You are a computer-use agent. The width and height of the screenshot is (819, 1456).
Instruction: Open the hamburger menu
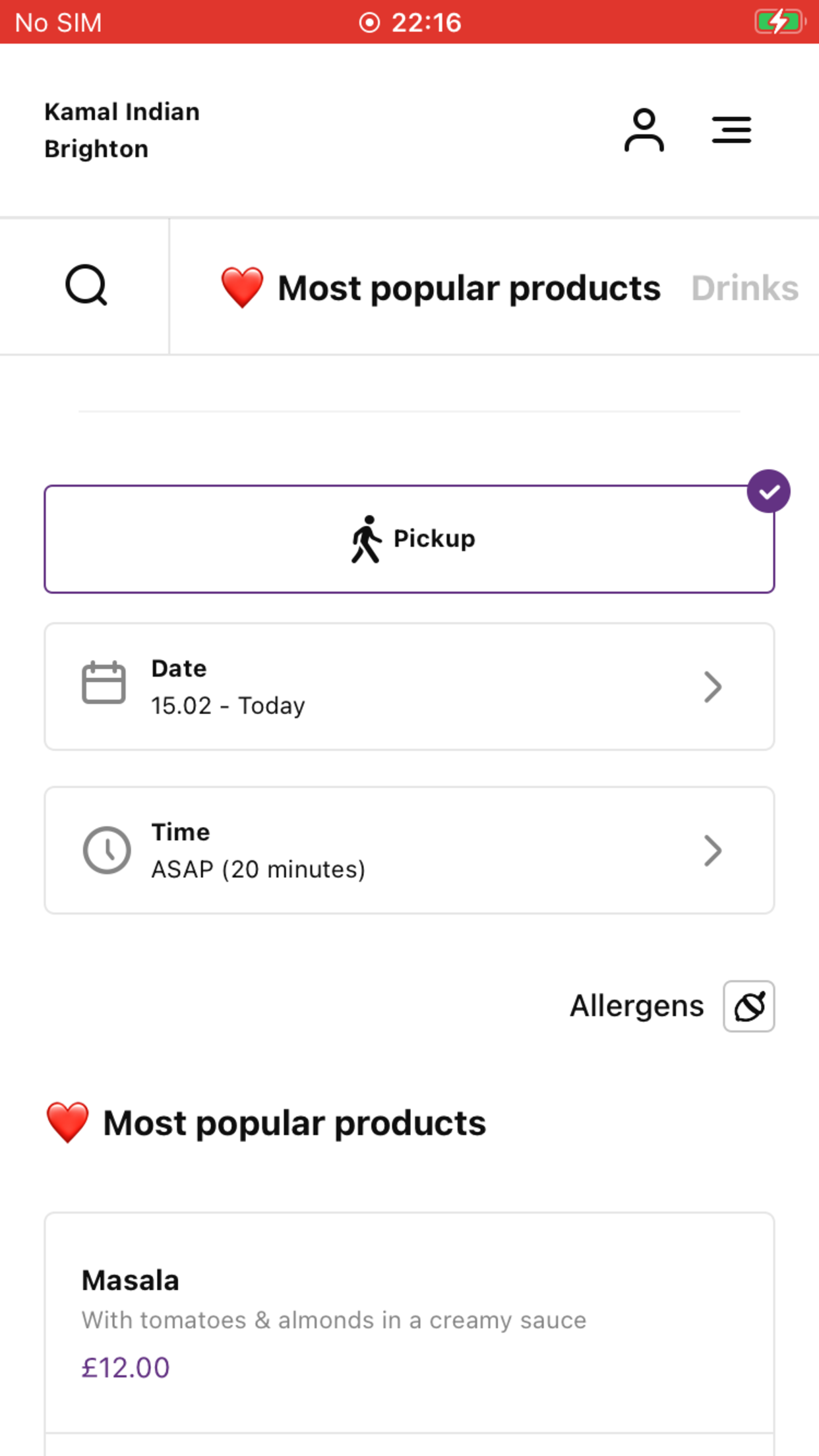click(731, 130)
